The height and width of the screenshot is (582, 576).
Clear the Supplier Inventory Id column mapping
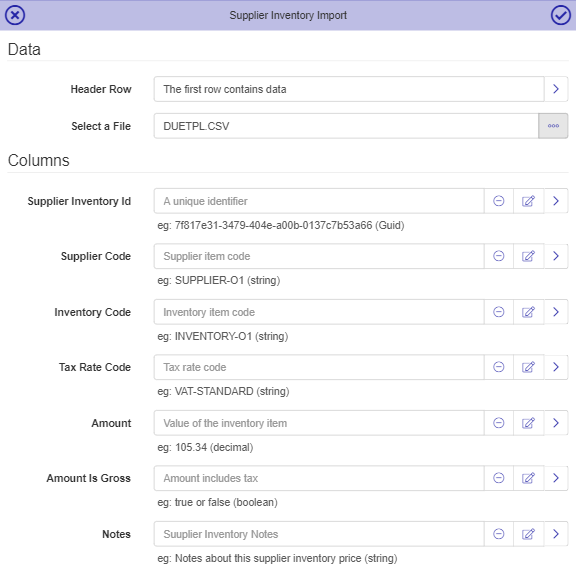[499, 201]
